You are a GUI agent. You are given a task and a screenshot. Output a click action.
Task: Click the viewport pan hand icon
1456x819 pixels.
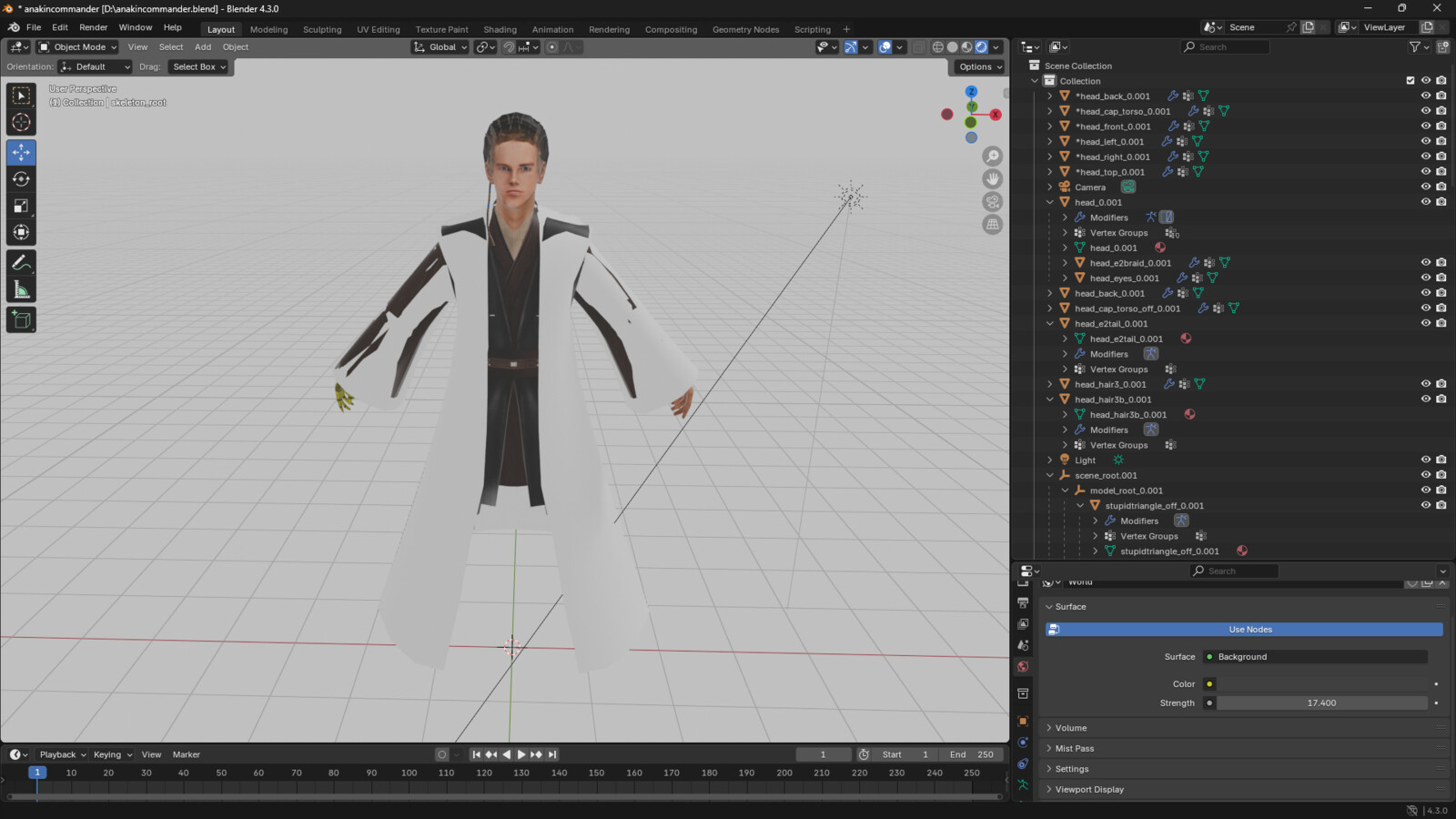993,179
